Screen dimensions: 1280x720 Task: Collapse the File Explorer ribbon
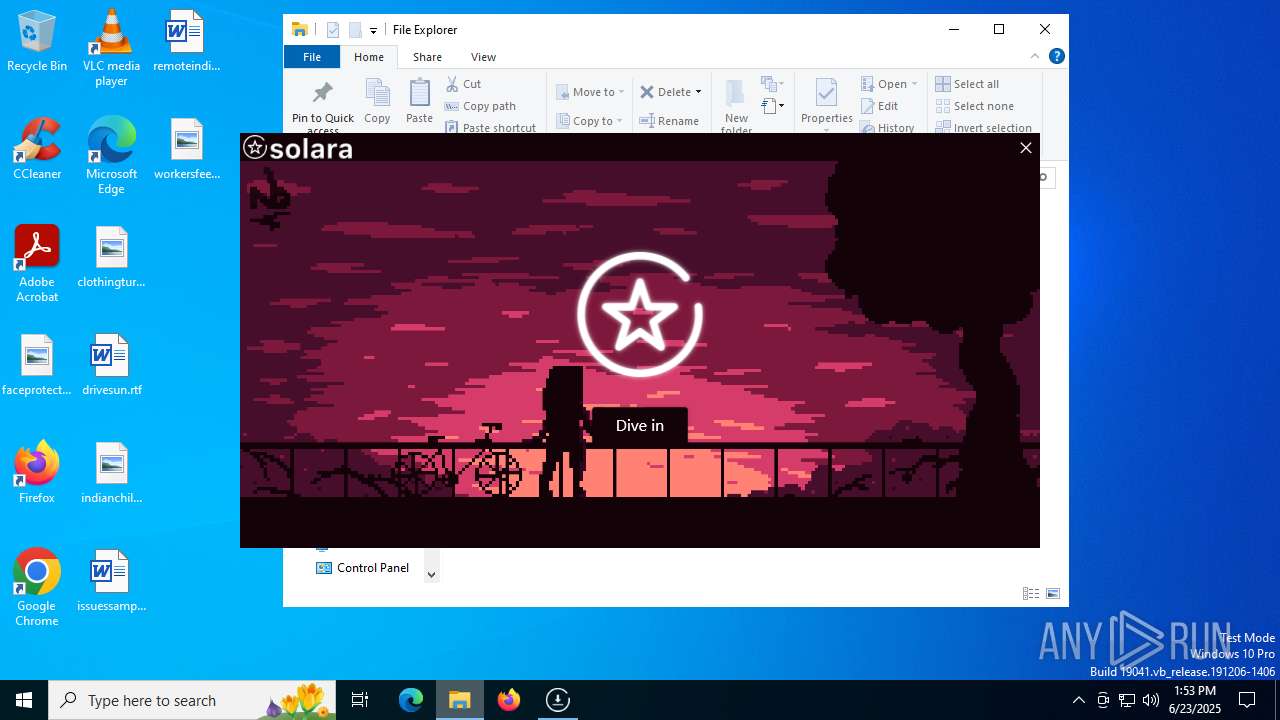pos(1035,57)
